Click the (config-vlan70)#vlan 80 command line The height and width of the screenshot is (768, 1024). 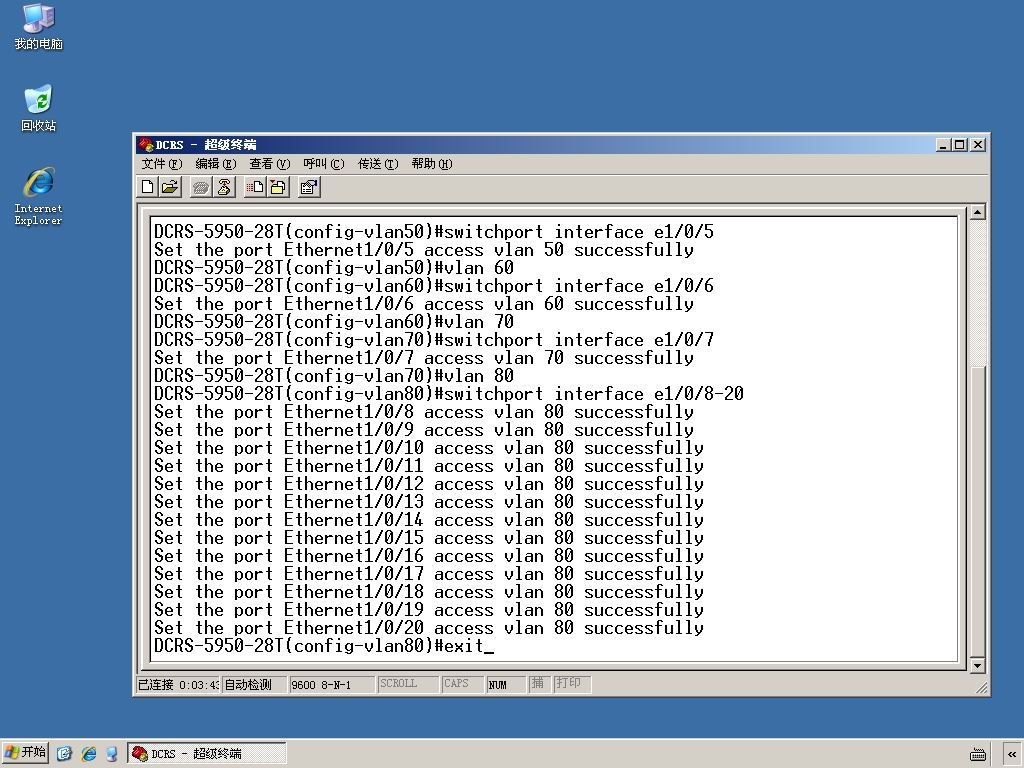tap(334, 376)
